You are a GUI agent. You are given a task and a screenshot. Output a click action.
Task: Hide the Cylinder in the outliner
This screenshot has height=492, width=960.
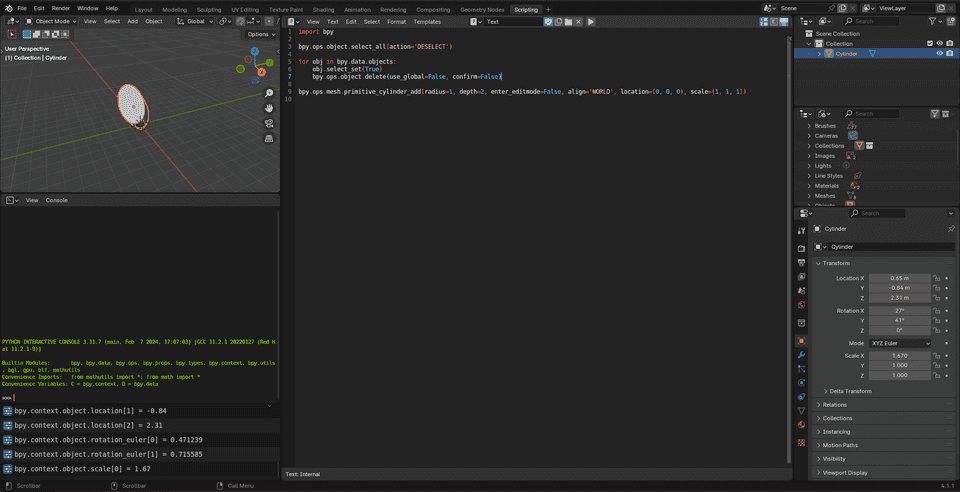[939, 54]
